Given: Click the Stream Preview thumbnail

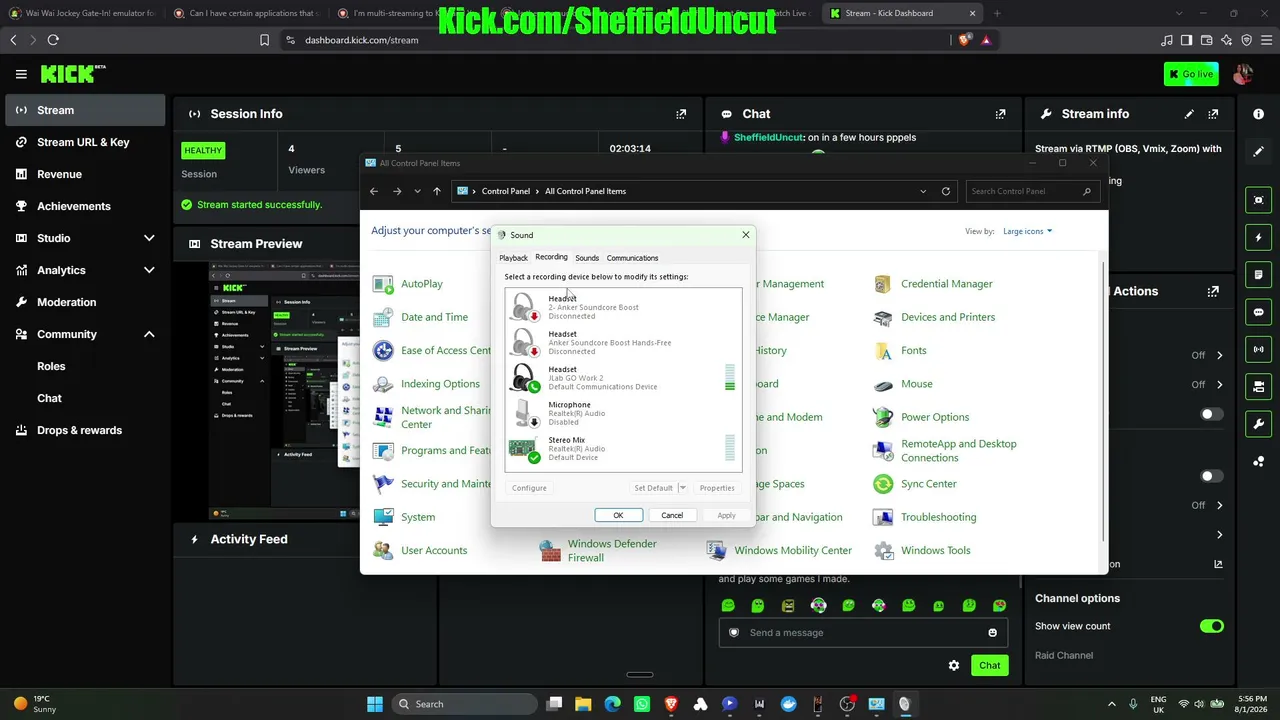Looking at the screenshot, I should click(284, 391).
